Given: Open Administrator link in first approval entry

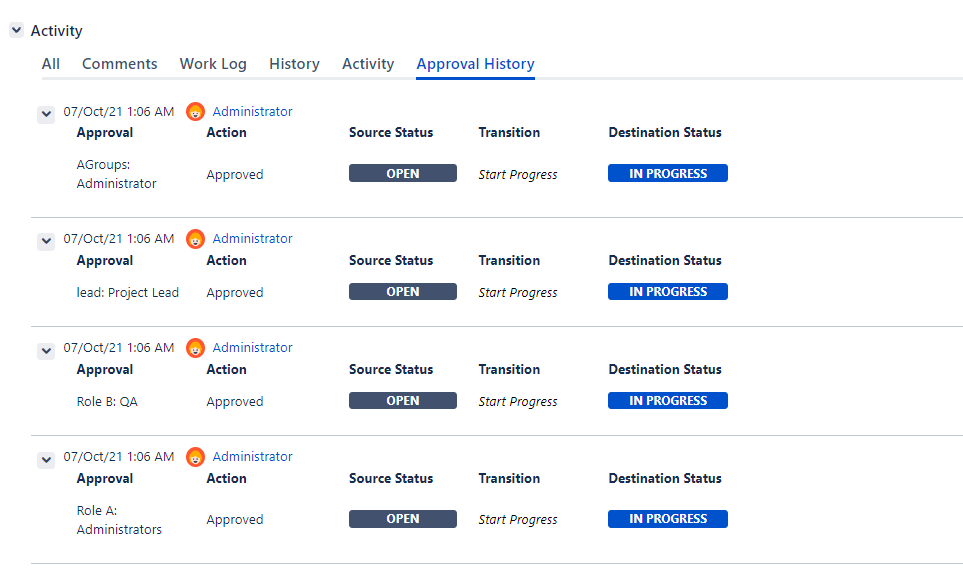Looking at the screenshot, I should tap(252, 112).
